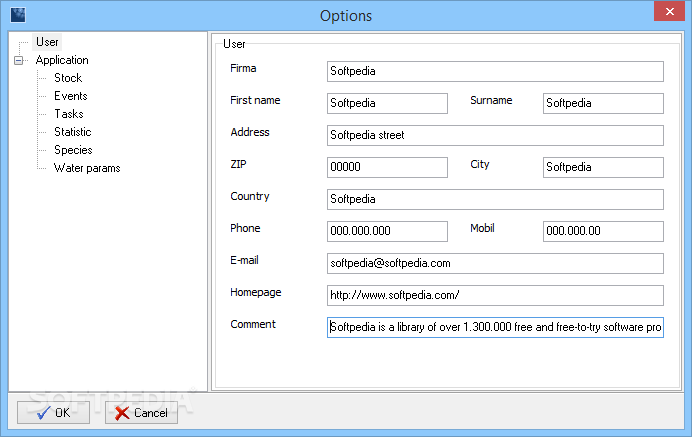Viewport: 692px width, 437px height.
Task: Click the ZIP field containing 00000
Action: click(x=387, y=167)
